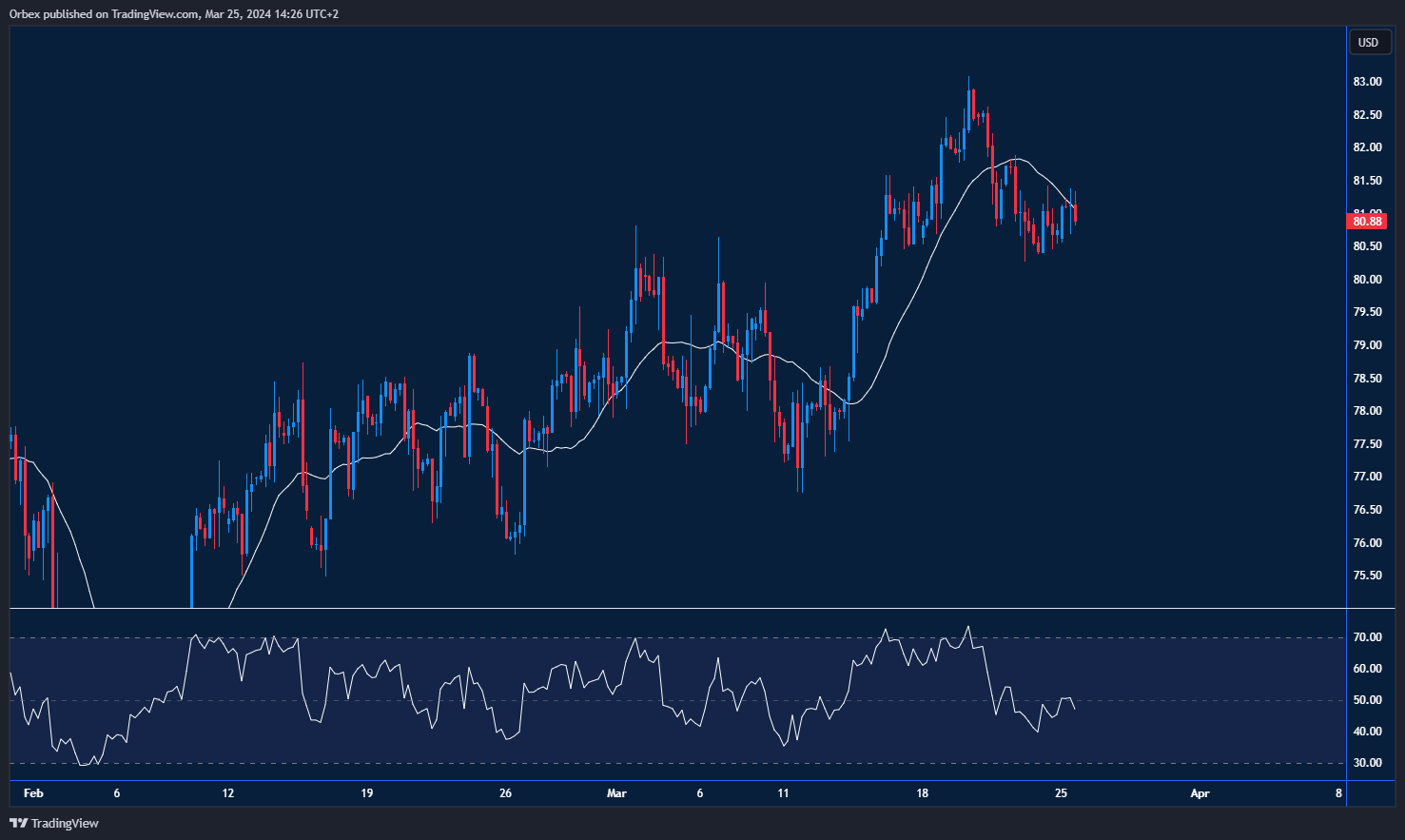Viewport: 1405px width, 840px height.
Task: Click the 18 date label on timeline
Action: [922, 793]
